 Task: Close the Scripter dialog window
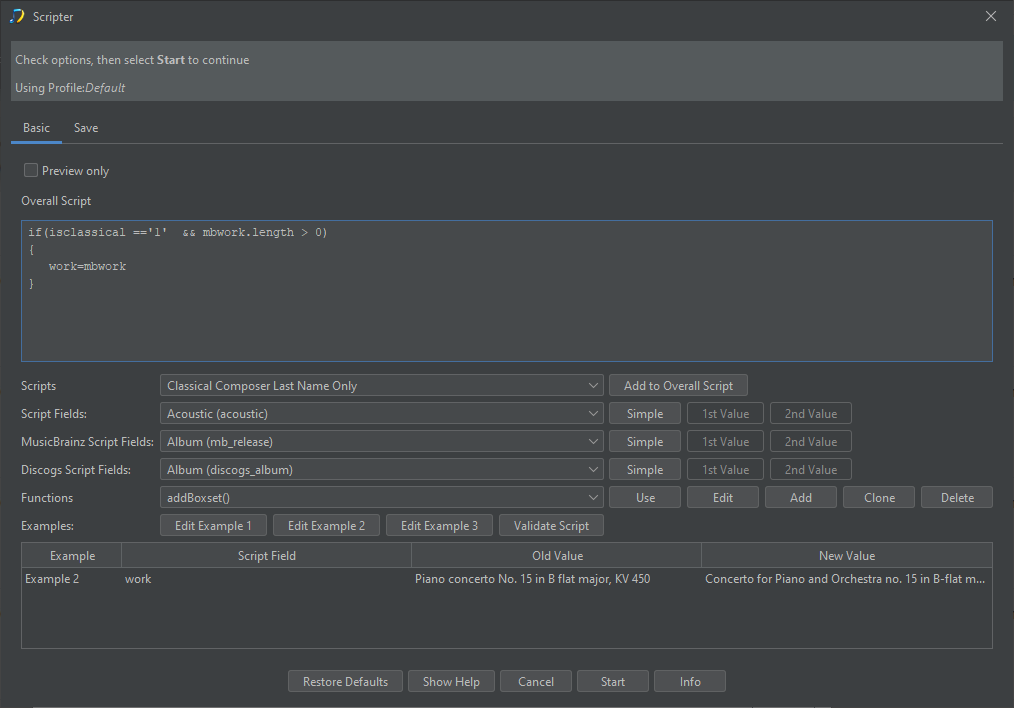click(991, 16)
